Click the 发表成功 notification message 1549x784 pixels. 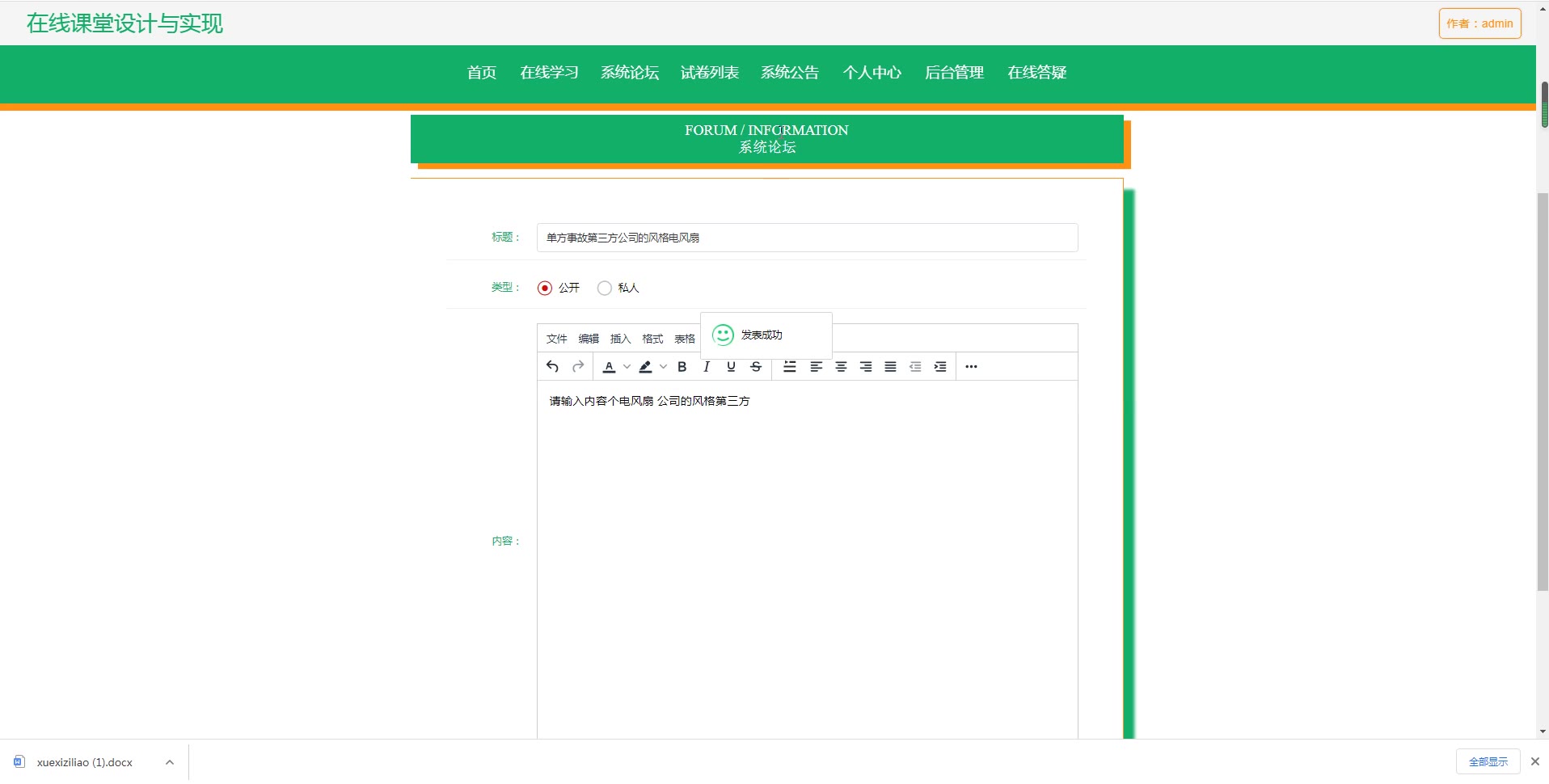point(766,335)
